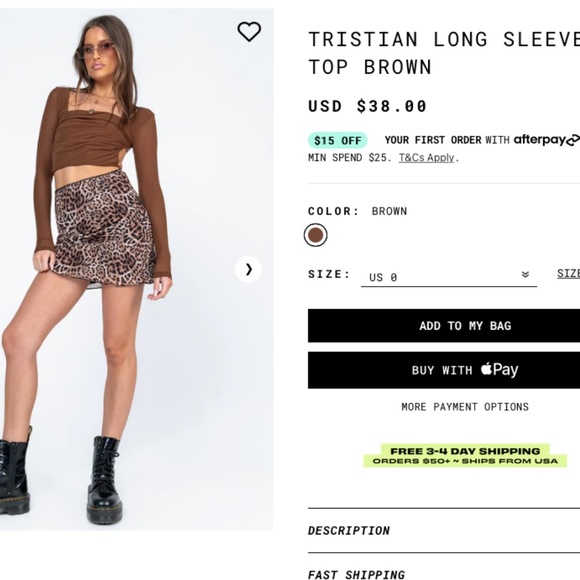Click the Color: Brown label
The width and height of the screenshot is (580, 580).
point(357,211)
